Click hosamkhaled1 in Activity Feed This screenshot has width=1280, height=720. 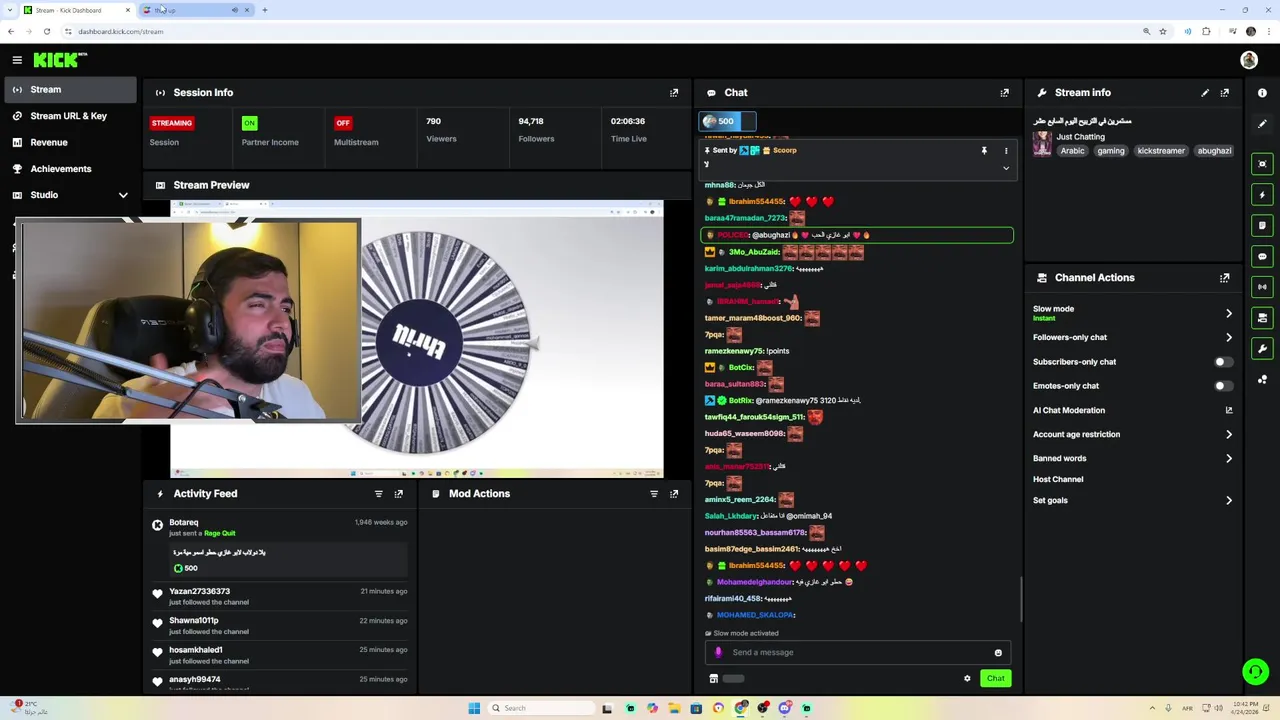195,650
